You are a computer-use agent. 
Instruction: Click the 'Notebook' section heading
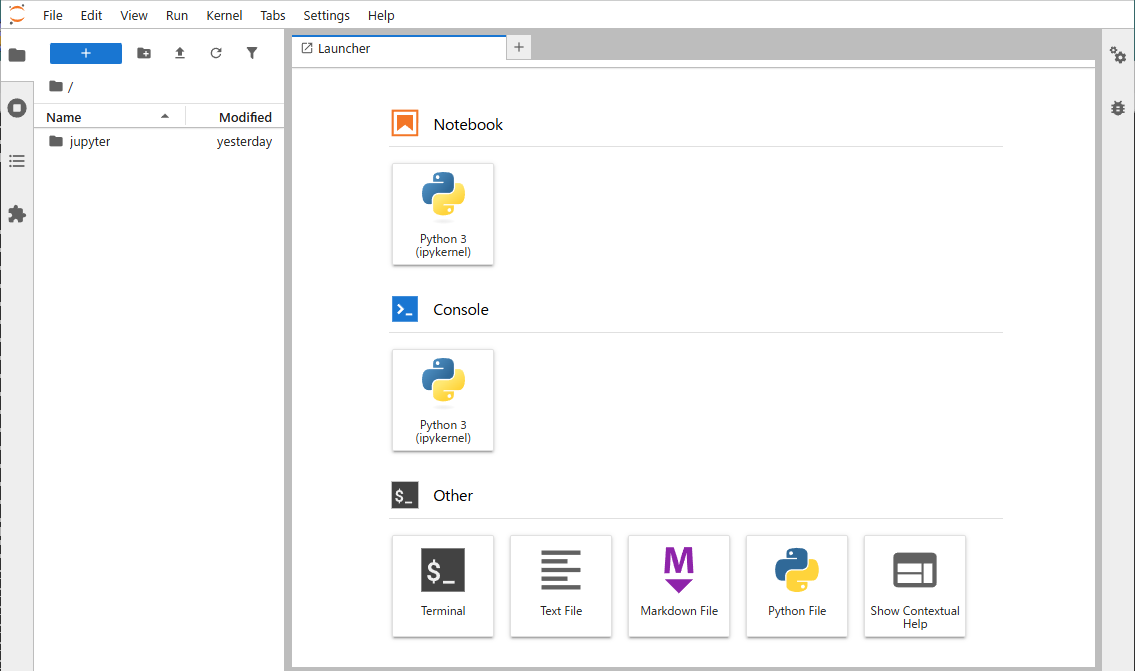tap(468, 124)
